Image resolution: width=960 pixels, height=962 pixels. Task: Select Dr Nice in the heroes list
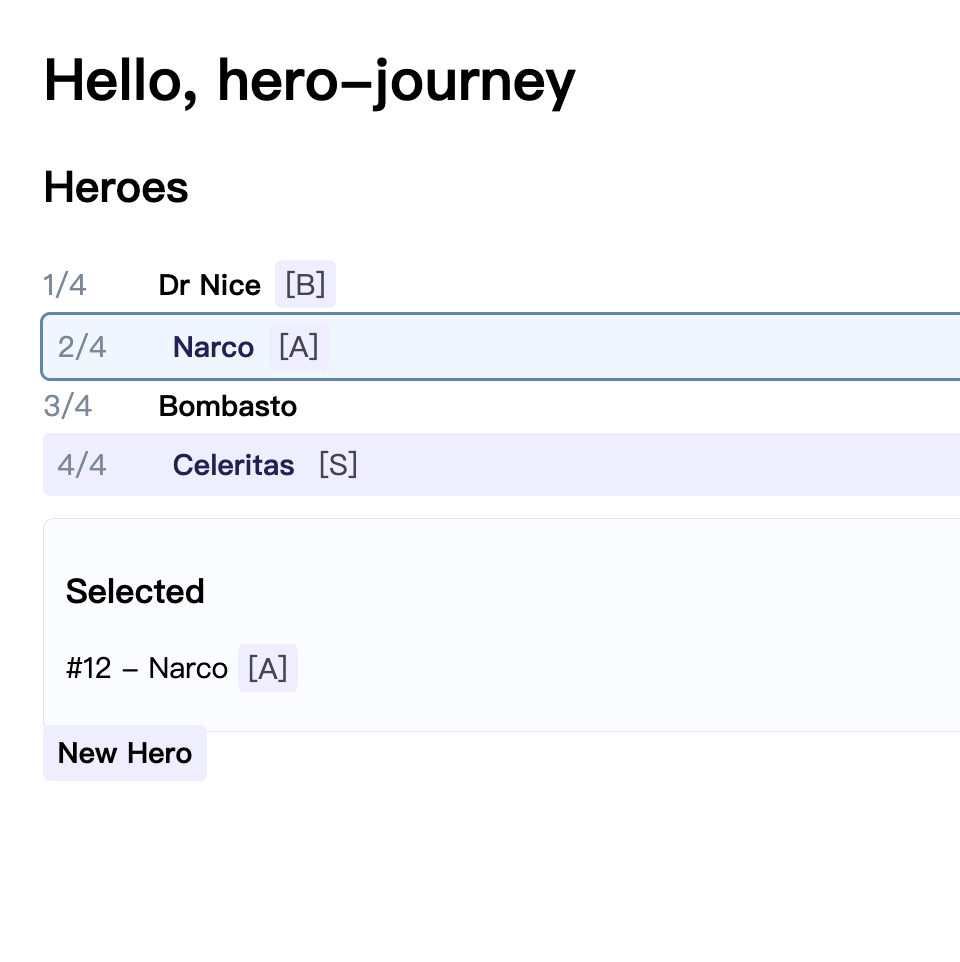[x=209, y=286]
